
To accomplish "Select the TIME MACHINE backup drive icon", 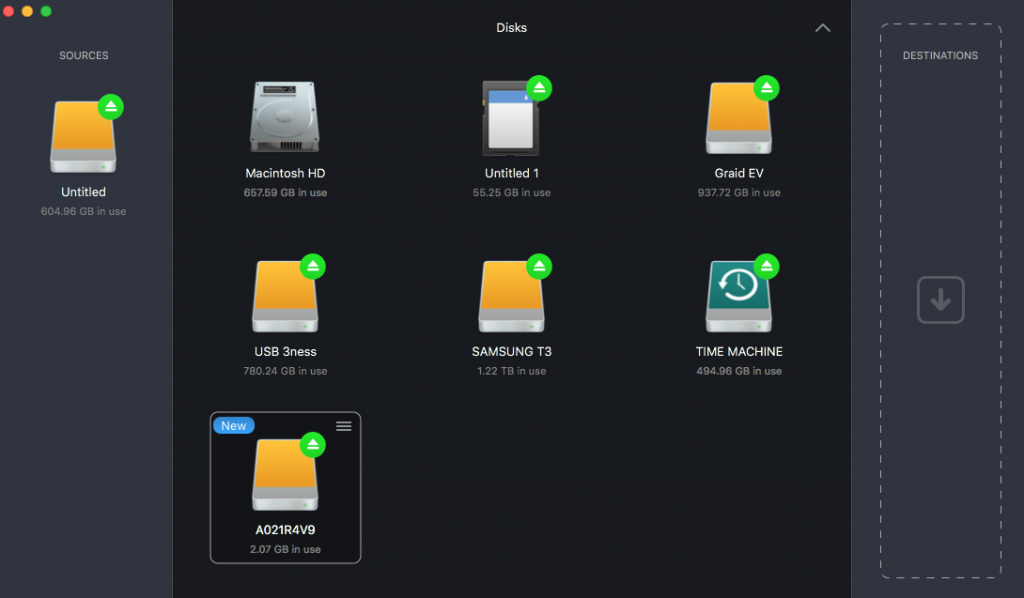I will click(738, 297).
